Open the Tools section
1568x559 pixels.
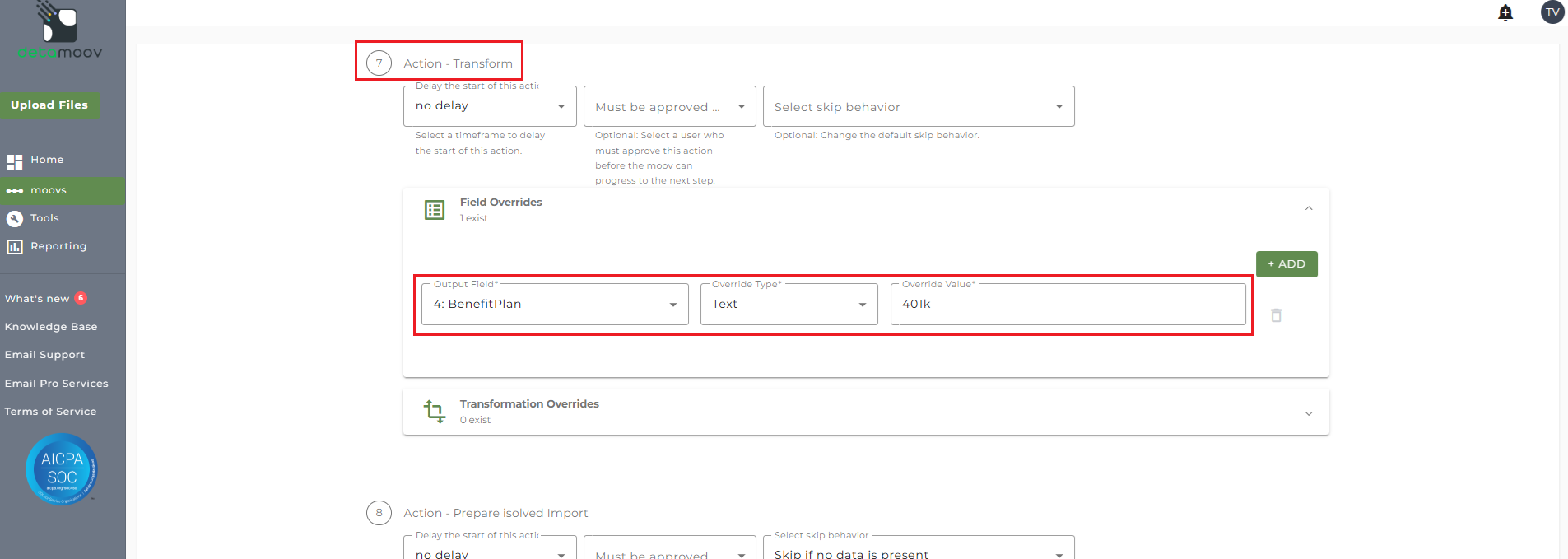(44, 218)
